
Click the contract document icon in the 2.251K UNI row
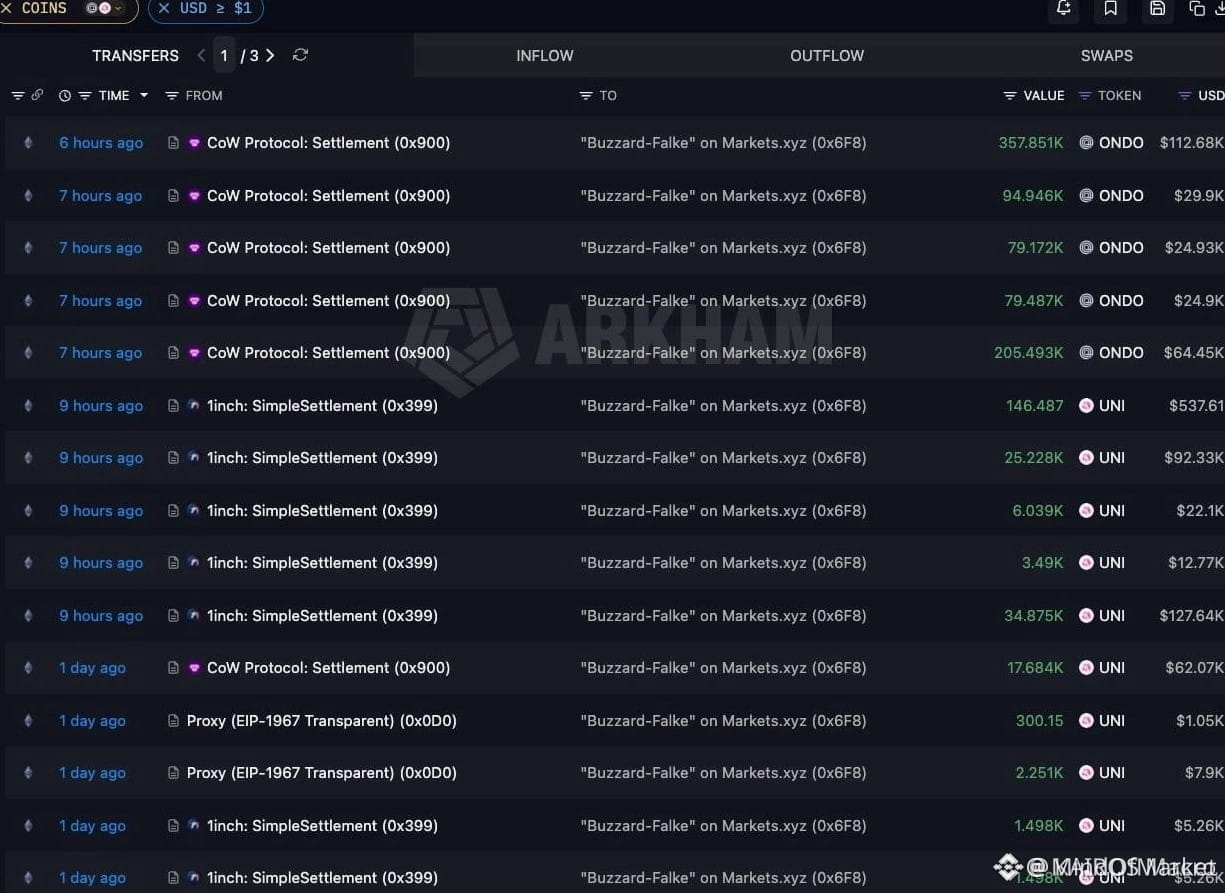tap(174, 773)
